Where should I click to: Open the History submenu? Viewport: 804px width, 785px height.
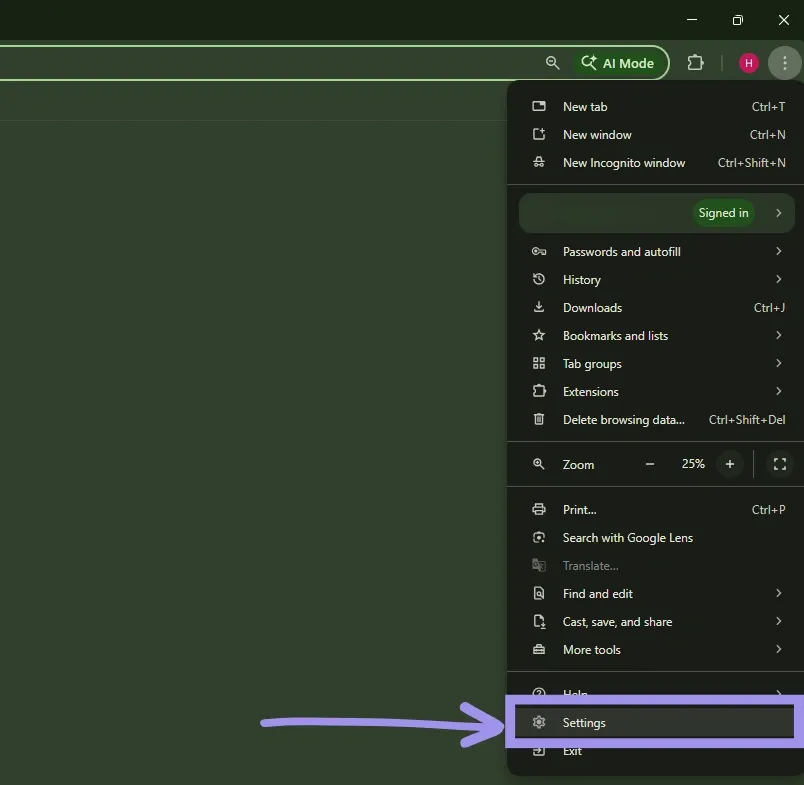581,279
